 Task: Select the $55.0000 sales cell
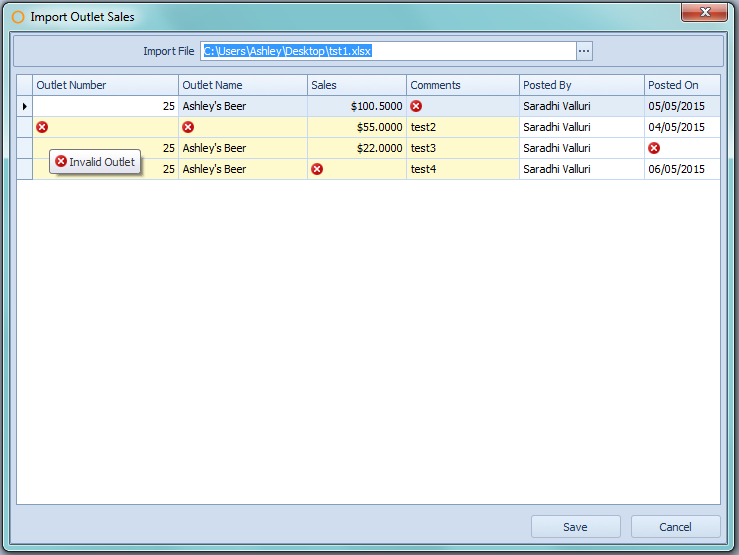(356, 127)
